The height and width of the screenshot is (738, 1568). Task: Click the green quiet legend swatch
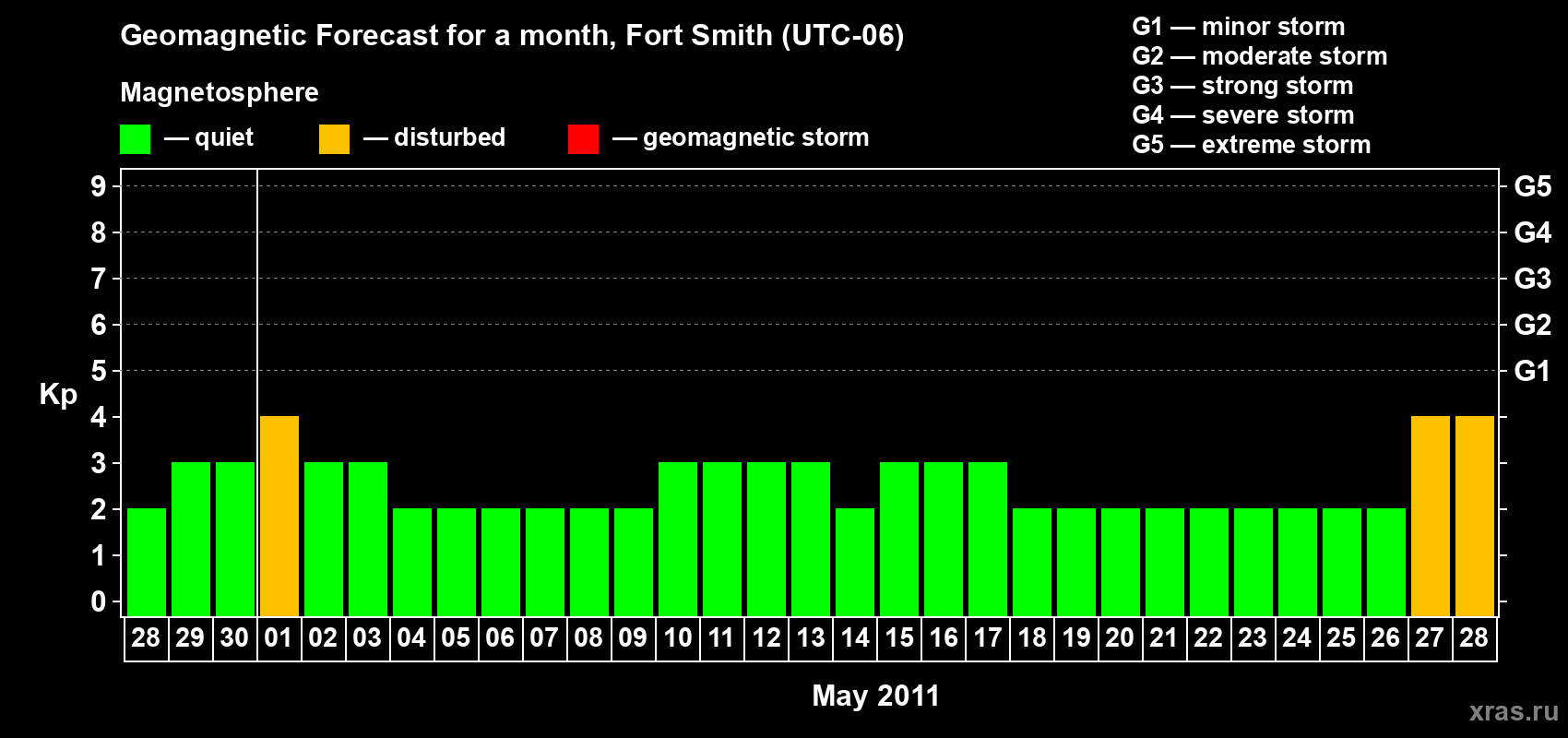coord(135,139)
